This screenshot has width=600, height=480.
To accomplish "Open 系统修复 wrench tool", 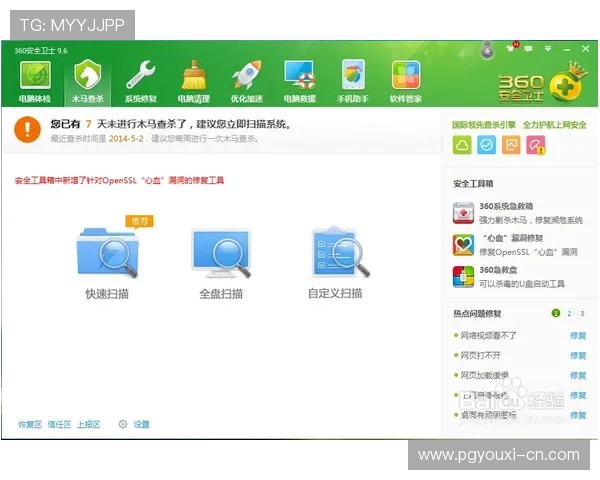I will (x=141, y=82).
